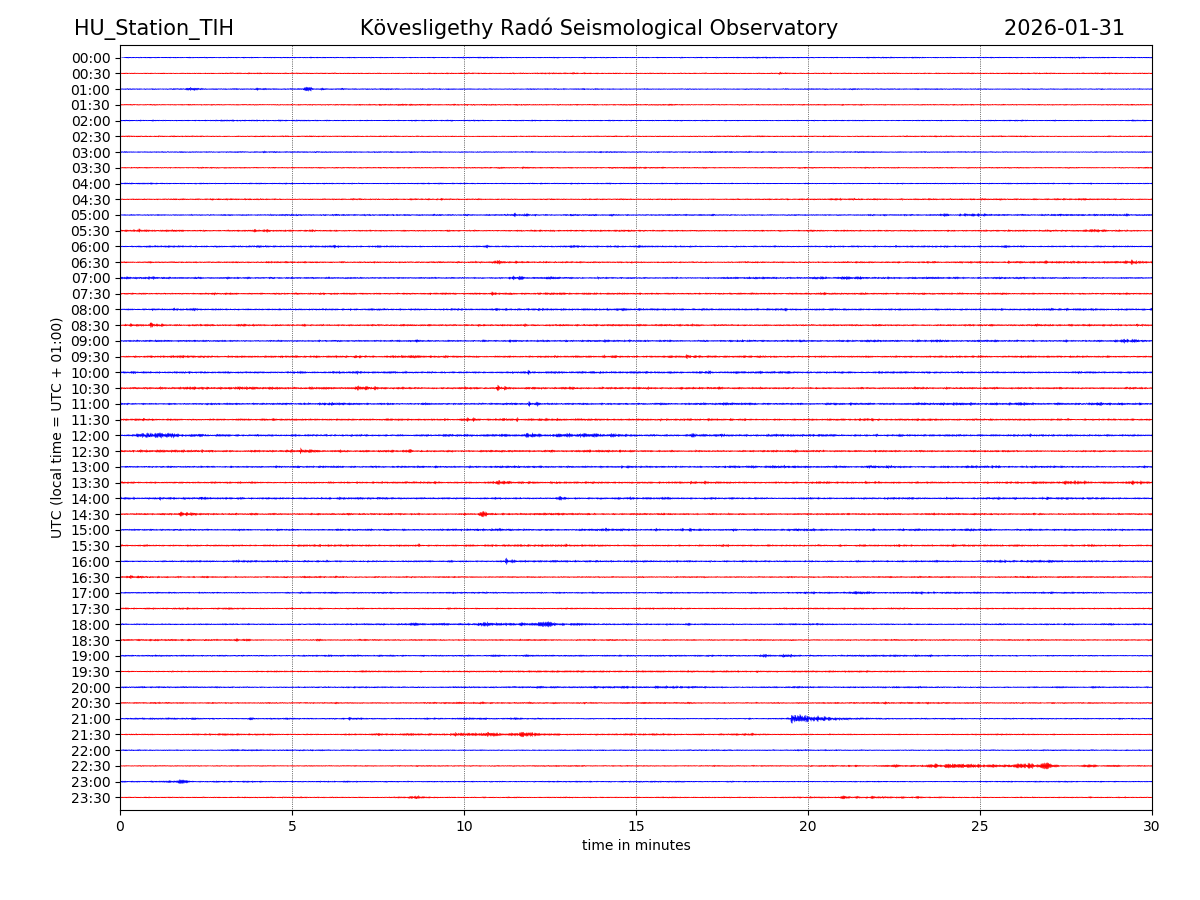The height and width of the screenshot is (900, 1200).
Task: Click the 06:30 row label
Action: [91, 263]
